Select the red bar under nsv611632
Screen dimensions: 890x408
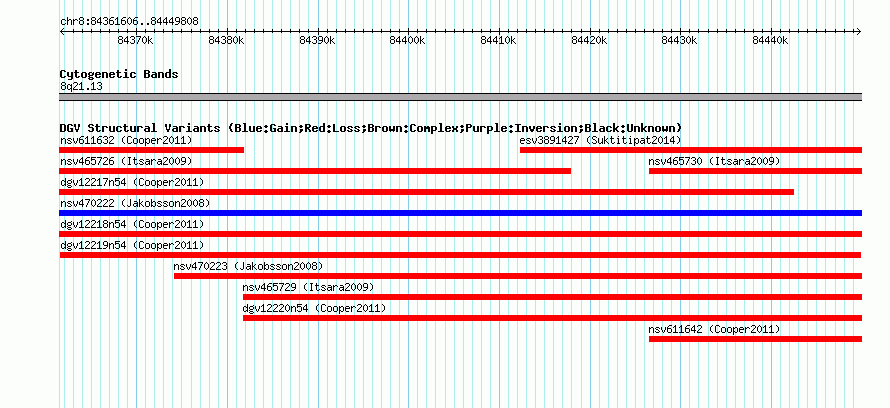point(152,150)
